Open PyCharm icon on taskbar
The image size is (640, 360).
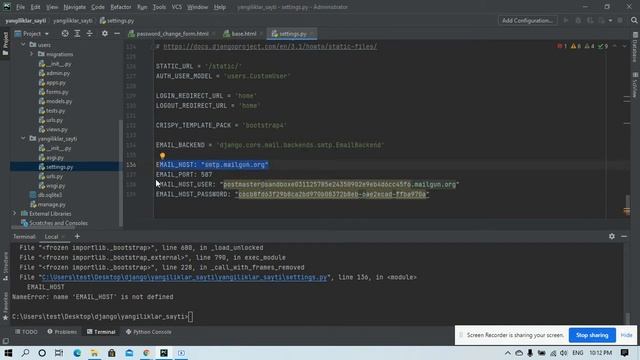click(x=164, y=353)
